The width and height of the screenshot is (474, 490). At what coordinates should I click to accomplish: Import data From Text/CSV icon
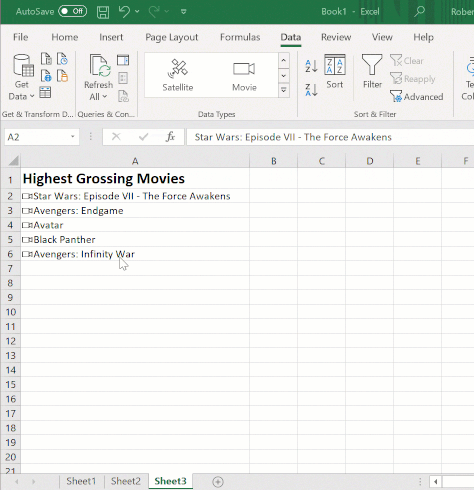pos(46,59)
